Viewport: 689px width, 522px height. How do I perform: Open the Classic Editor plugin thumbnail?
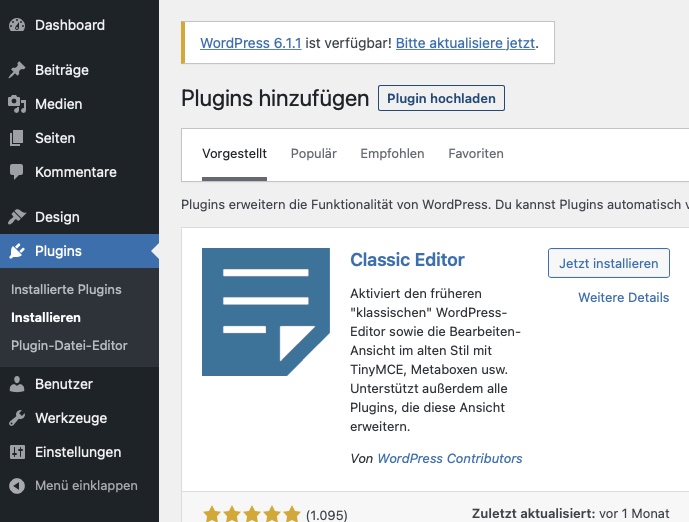pyautogui.click(x=266, y=312)
